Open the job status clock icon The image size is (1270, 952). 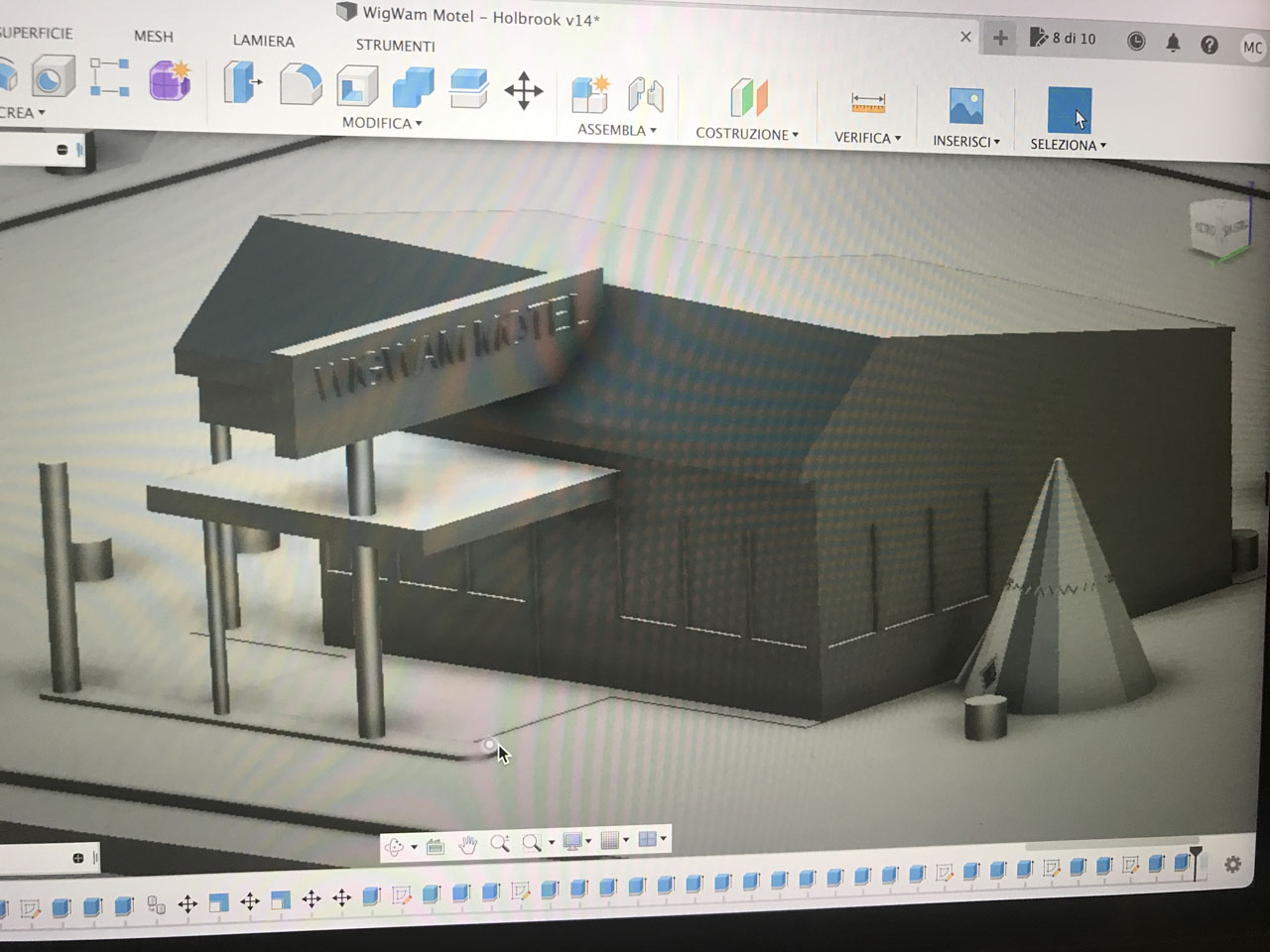click(x=1136, y=42)
